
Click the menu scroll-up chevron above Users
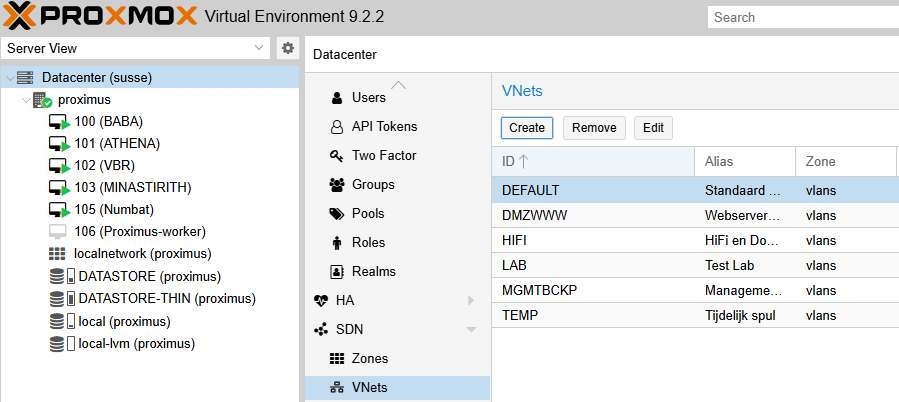(398, 85)
